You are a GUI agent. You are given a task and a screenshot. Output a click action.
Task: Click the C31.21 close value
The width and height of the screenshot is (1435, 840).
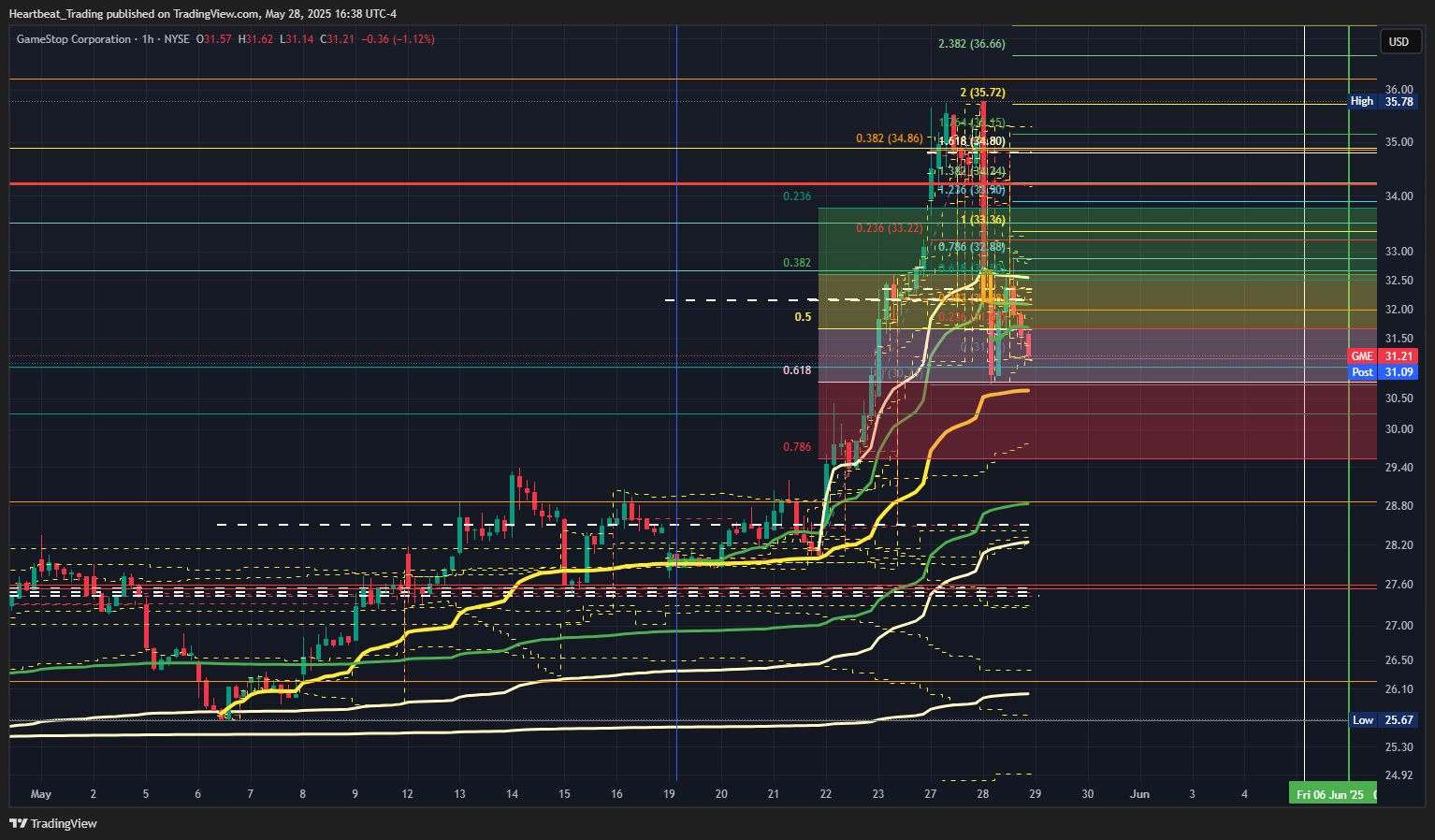pos(338,39)
